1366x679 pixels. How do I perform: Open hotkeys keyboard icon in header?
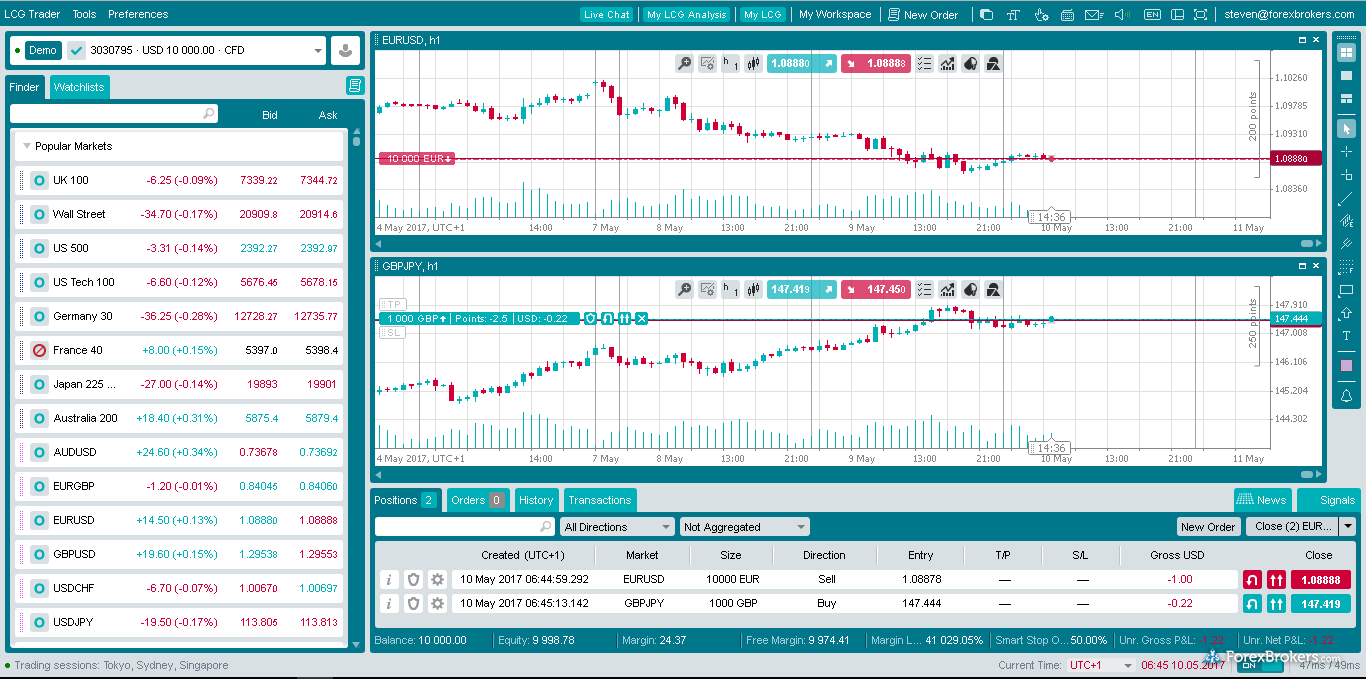(x=1067, y=14)
